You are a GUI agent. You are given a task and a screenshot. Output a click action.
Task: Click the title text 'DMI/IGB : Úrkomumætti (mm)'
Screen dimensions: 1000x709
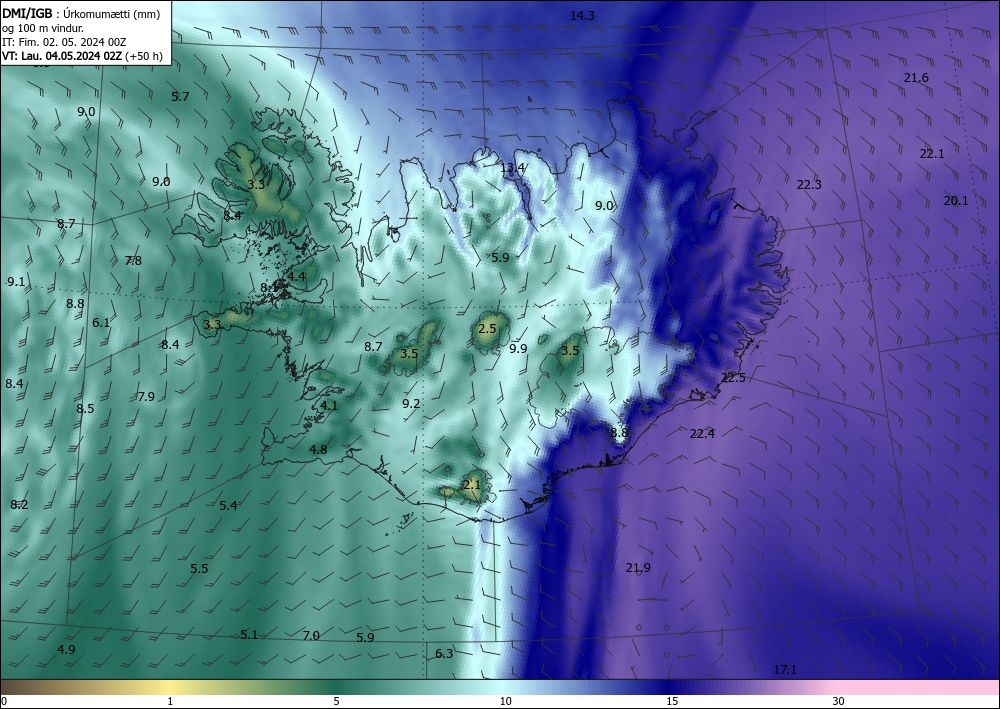pos(81,14)
